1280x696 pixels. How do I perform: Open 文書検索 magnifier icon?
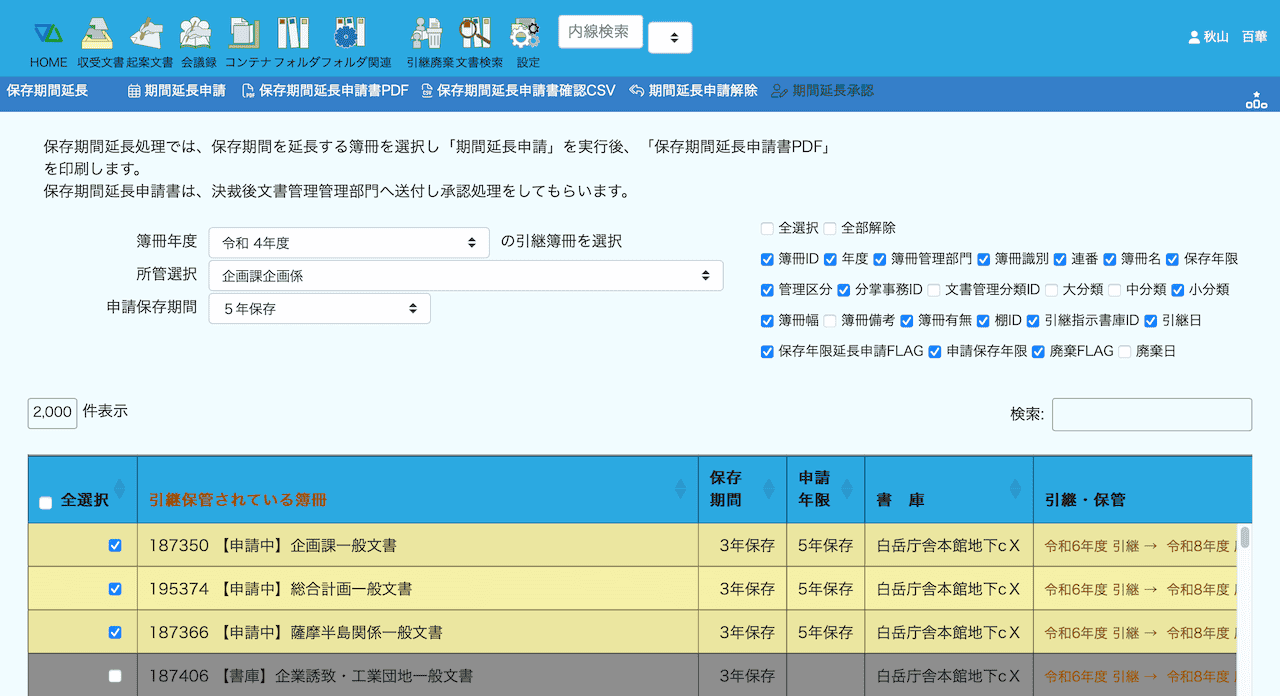tap(475, 34)
